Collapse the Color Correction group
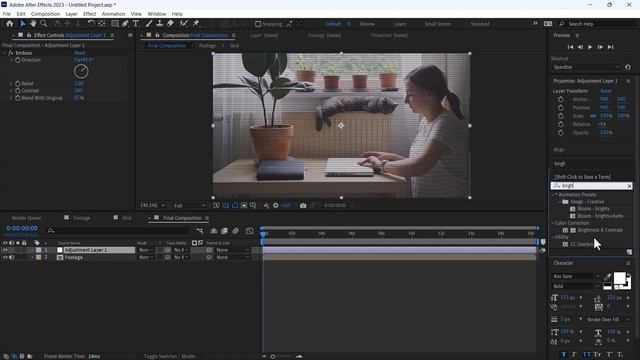640x360 pixels. [553, 223]
